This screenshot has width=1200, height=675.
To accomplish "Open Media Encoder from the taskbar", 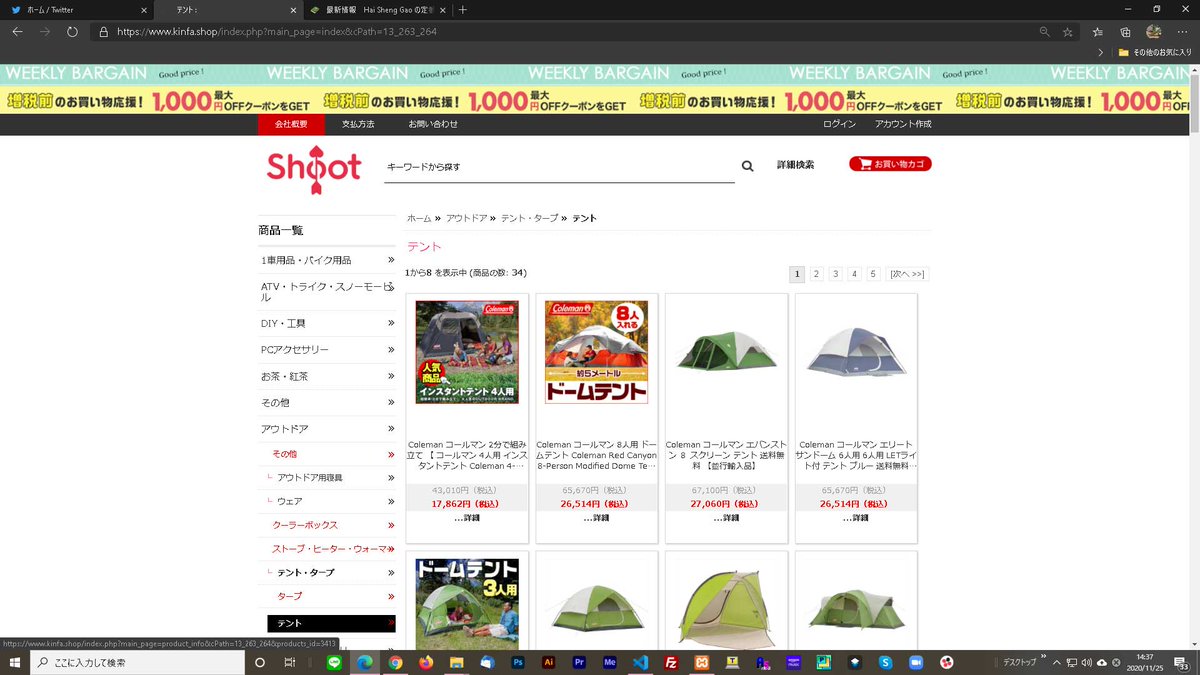I will [610, 662].
